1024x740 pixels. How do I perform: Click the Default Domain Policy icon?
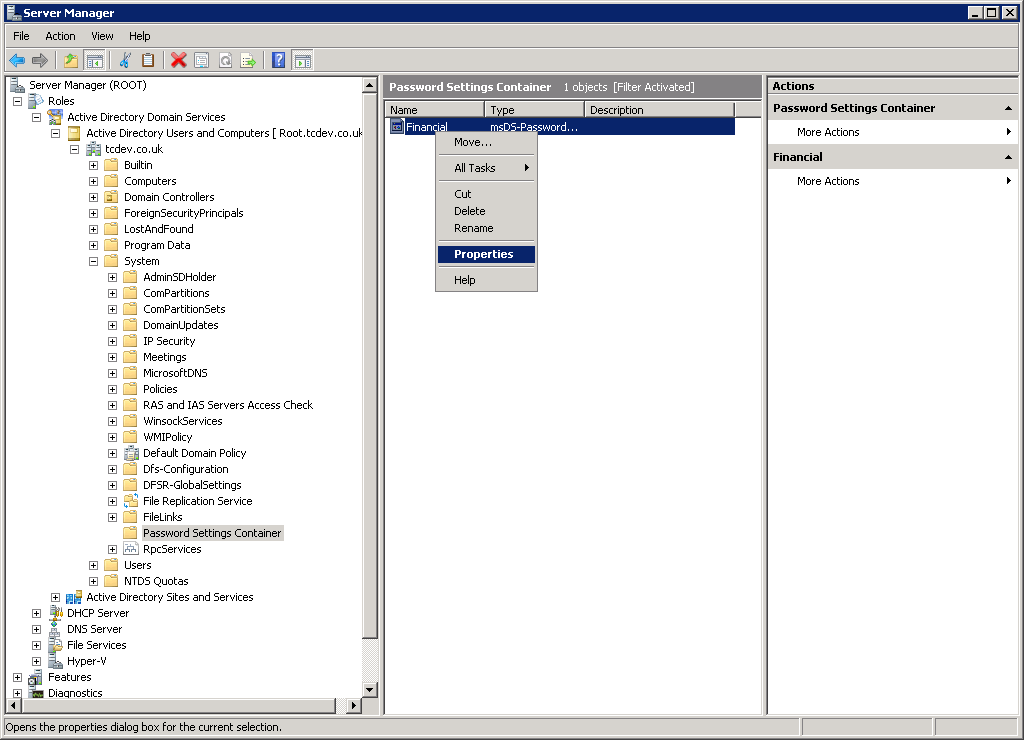point(131,453)
